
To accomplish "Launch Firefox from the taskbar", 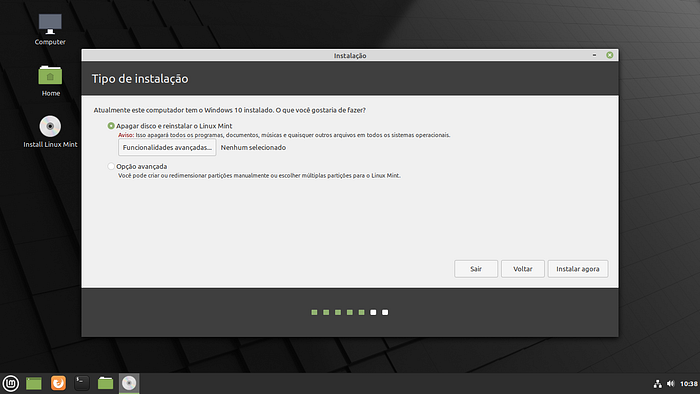I will [x=58, y=383].
